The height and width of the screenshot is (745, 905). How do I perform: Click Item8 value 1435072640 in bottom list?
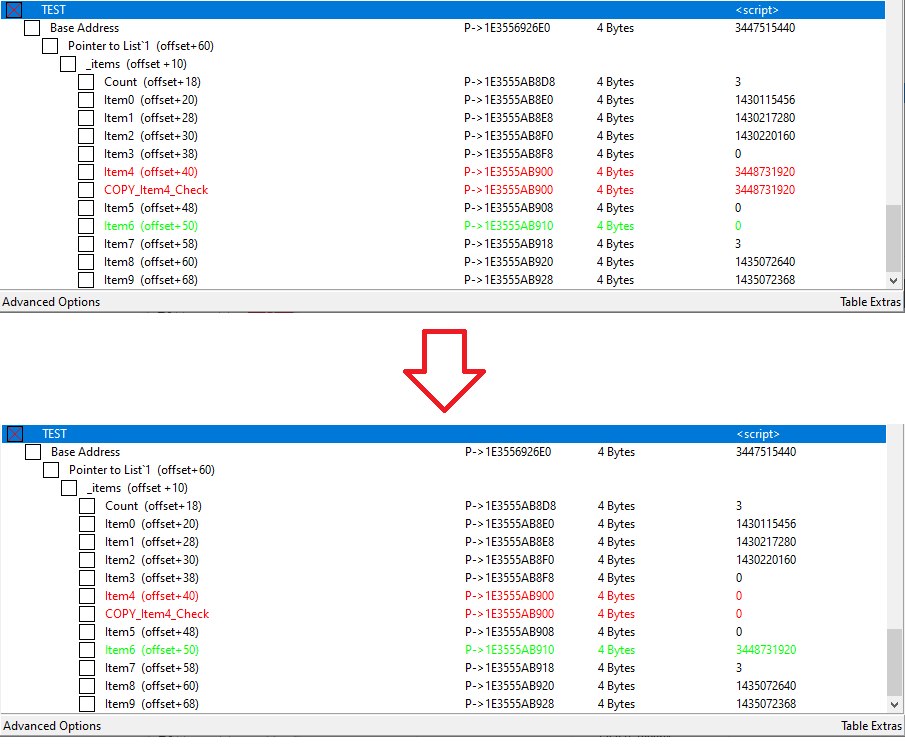765,686
